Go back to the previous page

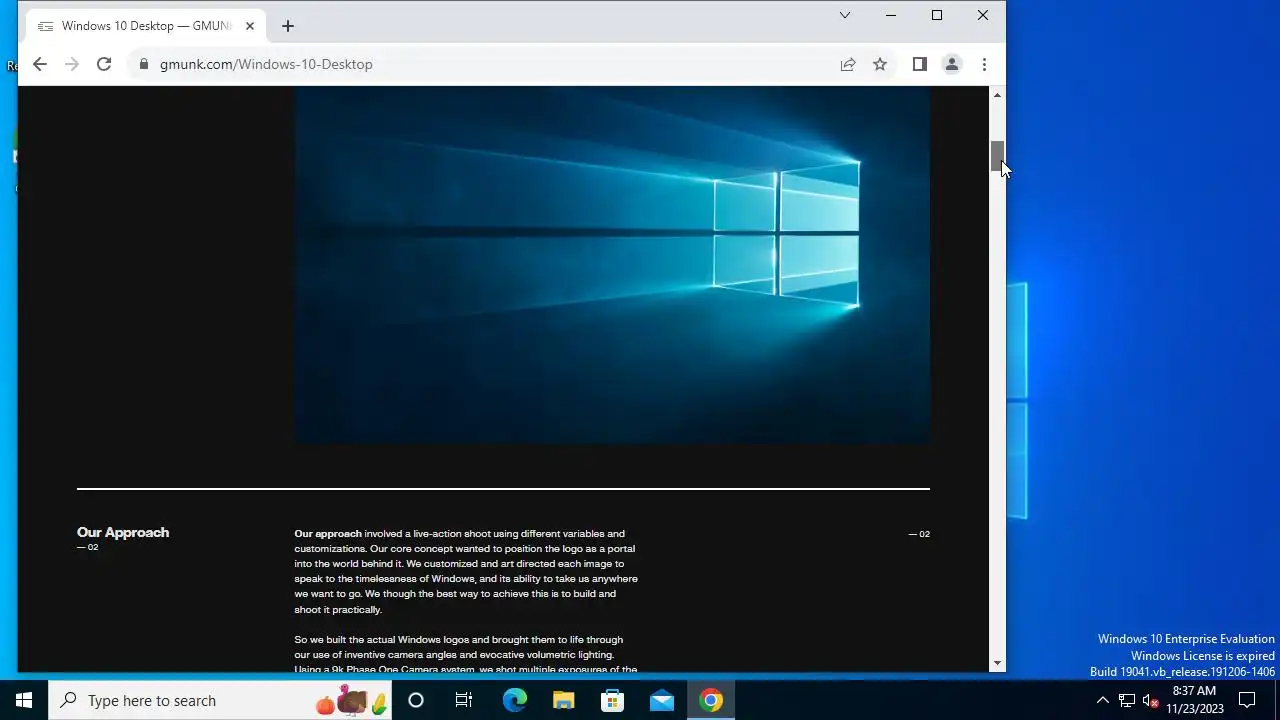click(39, 64)
